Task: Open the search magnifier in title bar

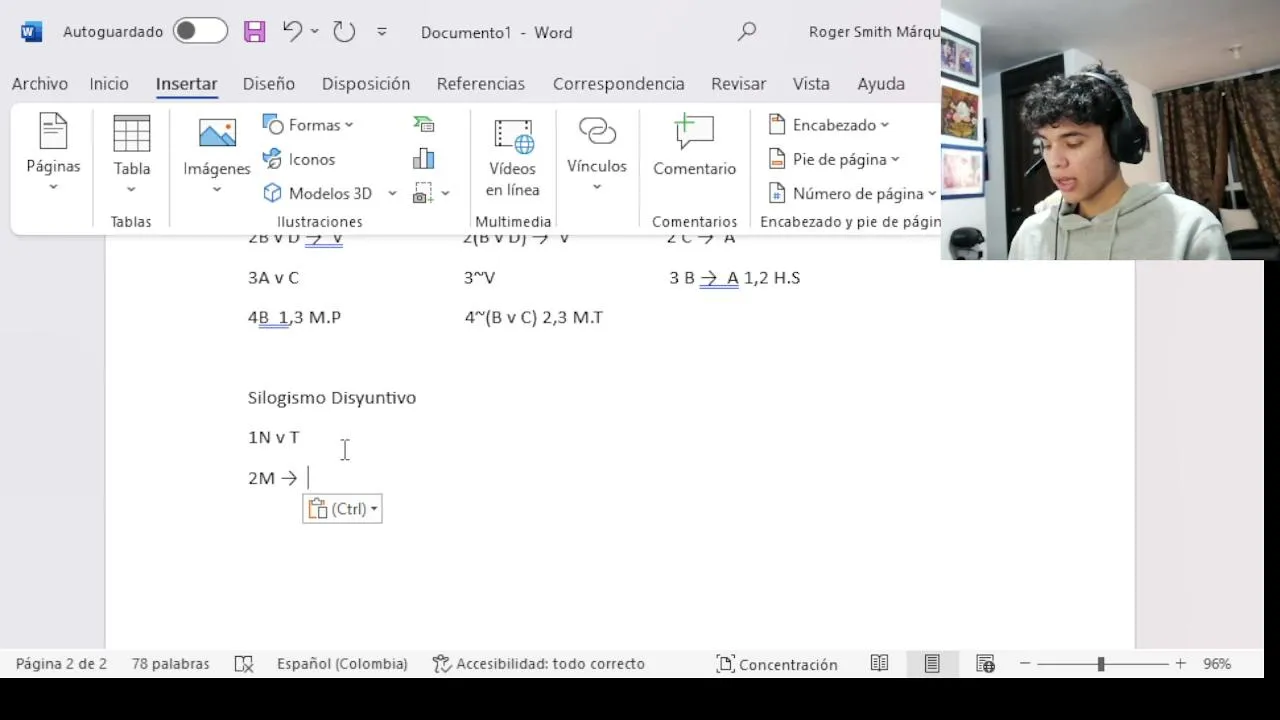Action: 747,32
